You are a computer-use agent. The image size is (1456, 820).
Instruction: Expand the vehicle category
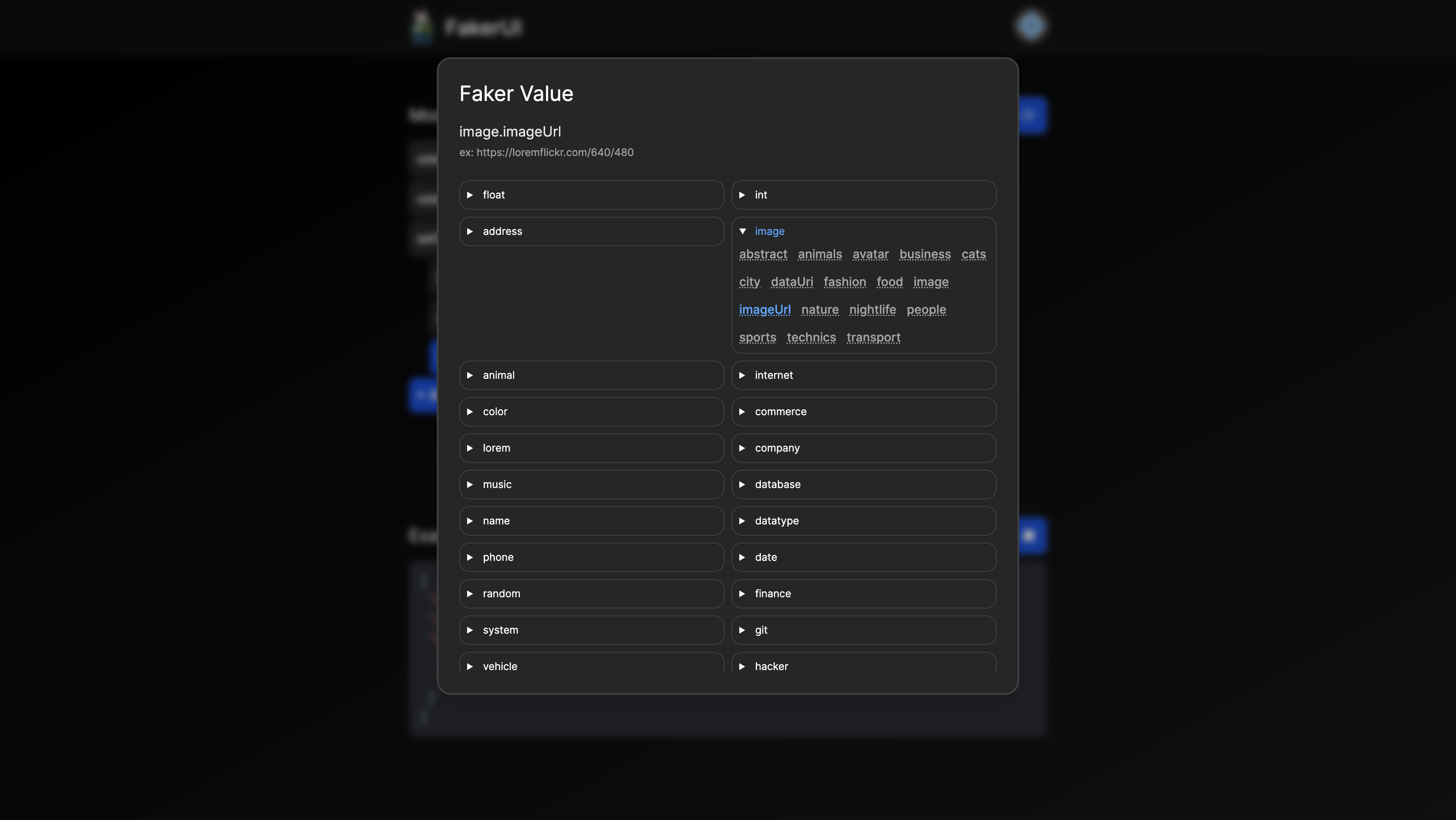pyautogui.click(x=591, y=663)
